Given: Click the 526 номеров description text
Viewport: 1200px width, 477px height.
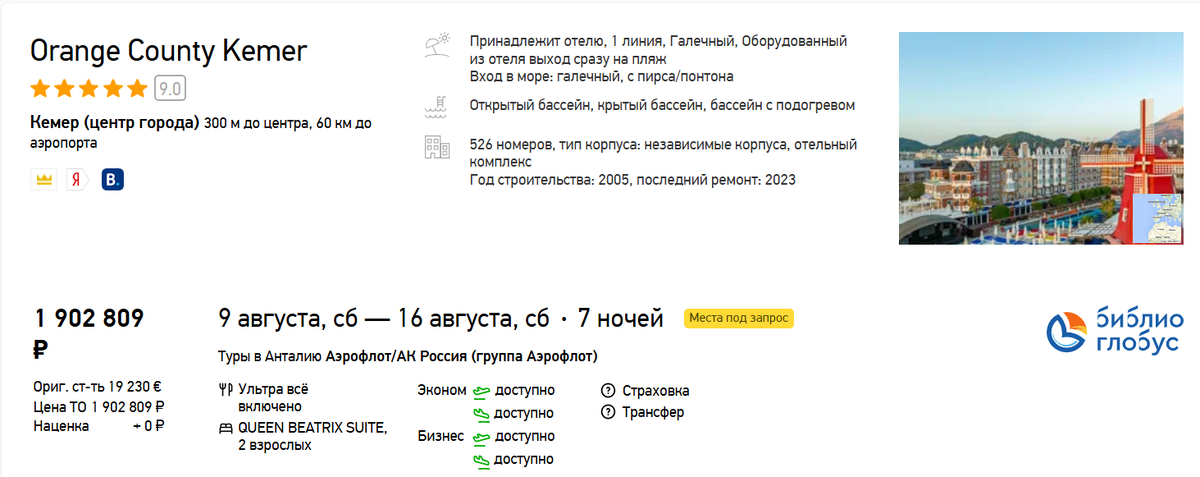Looking at the screenshot, I should point(663,153).
